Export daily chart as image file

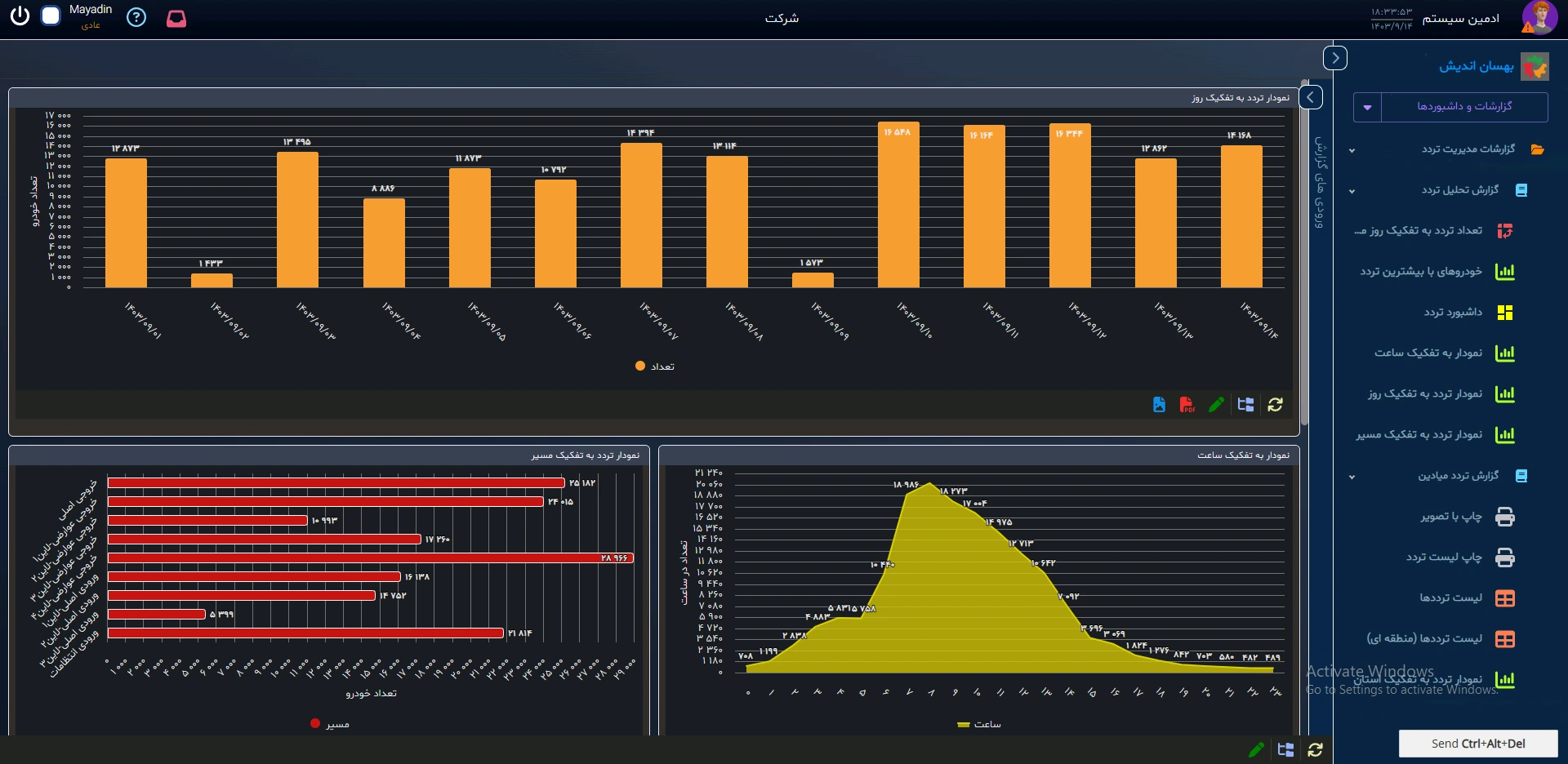[x=1159, y=405]
